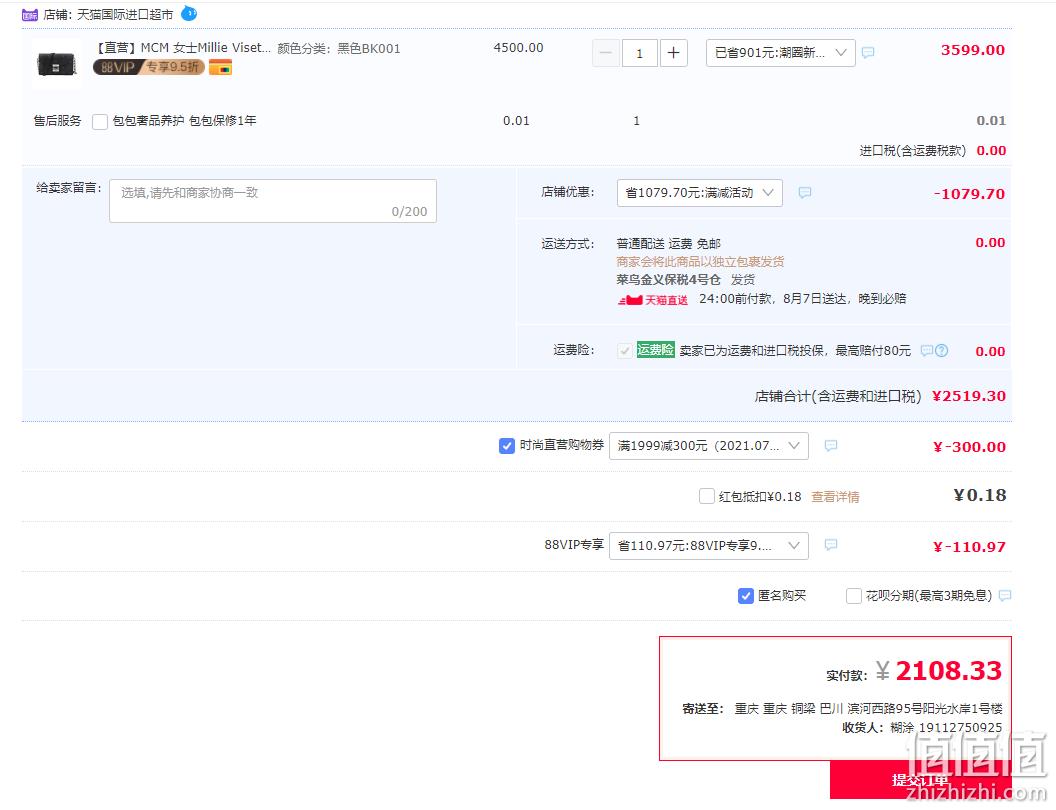Increase quantity with the plus button
Viewport: 1056px width, 810px height.
pyautogui.click(x=673, y=53)
